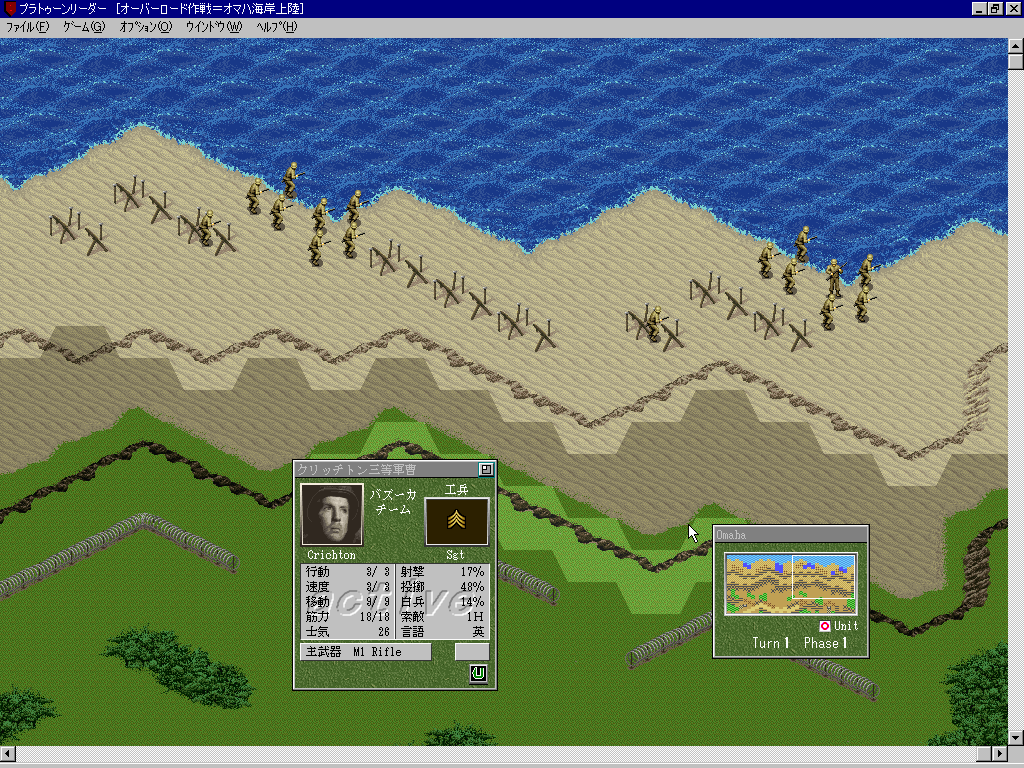Screen dimensions: 1024x768
Task: Select the lone soldier behind left beach obstacles
Action: point(206,227)
